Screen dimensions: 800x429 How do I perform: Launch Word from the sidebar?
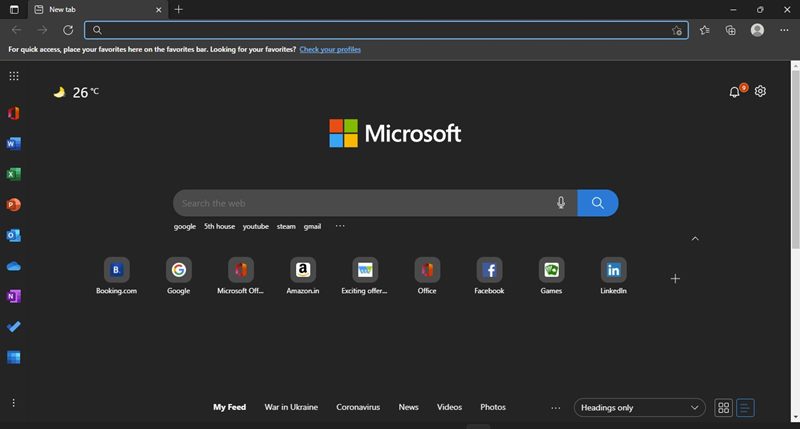click(x=14, y=143)
